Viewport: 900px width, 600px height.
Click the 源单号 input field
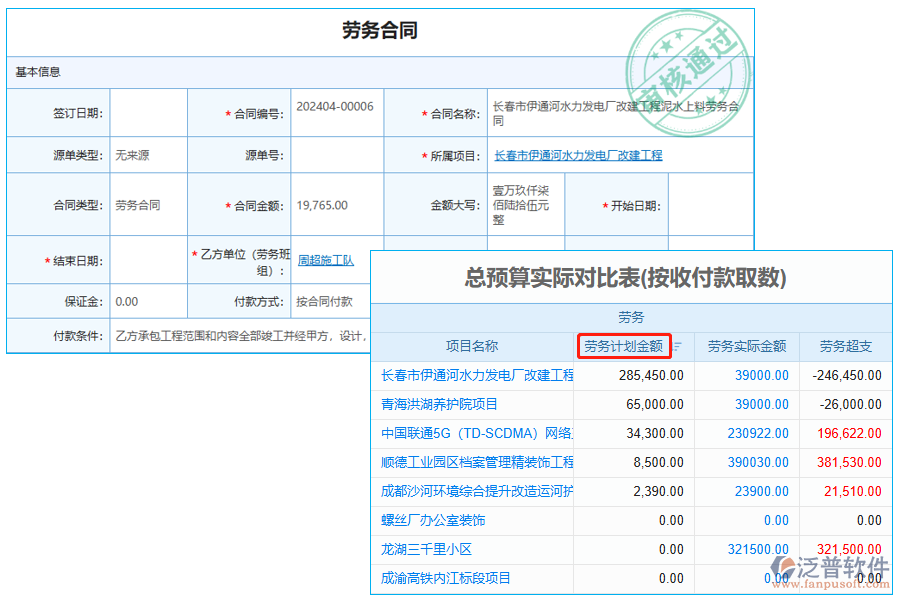coord(337,155)
